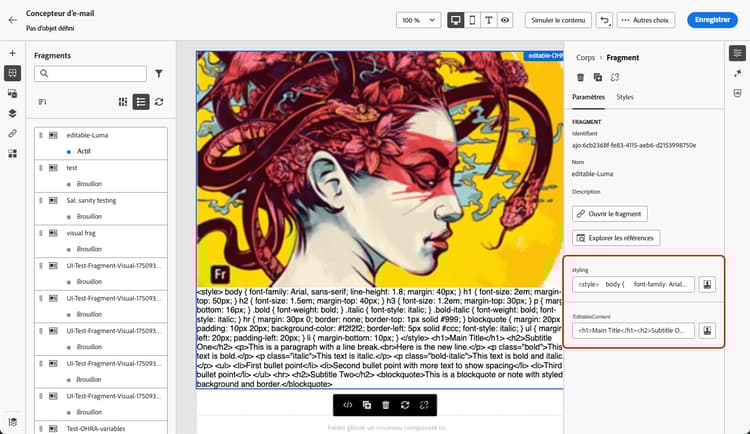The height and width of the screenshot is (434, 750).
Task: Select the editable-Luma fragment
Action: click(100, 143)
